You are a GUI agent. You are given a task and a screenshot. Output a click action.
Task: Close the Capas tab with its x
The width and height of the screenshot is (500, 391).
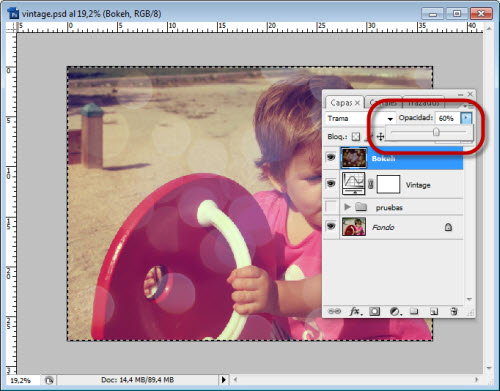coord(357,103)
